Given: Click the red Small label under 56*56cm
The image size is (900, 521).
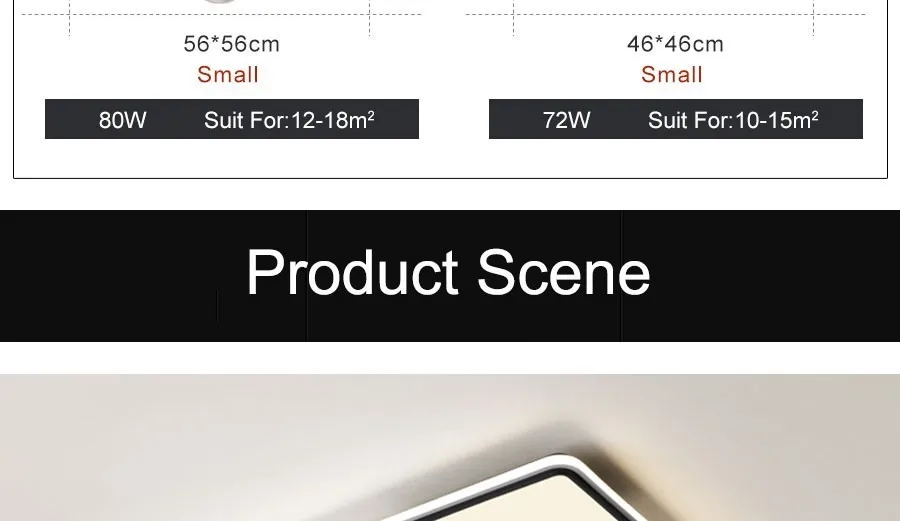Looking at the screenshot, I should click(x=228, y=75).
